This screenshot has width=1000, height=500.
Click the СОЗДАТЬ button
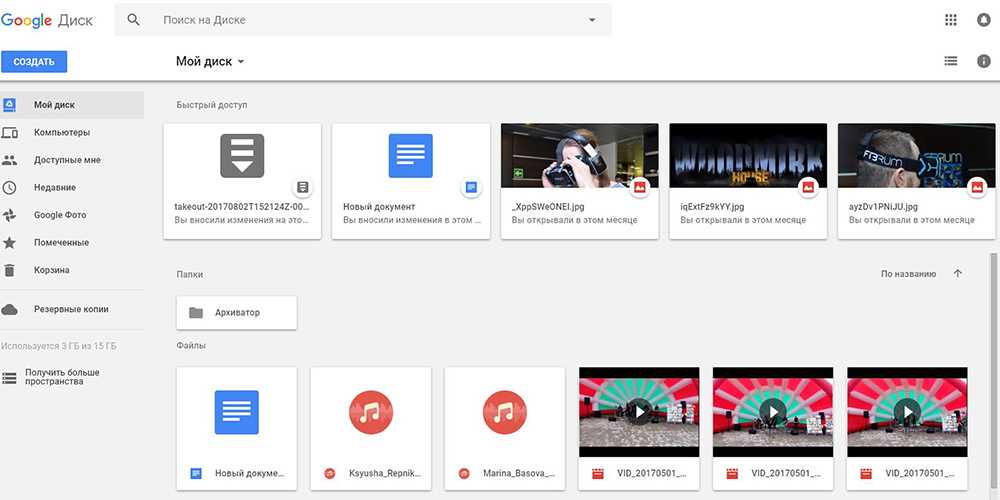(34, 62)
